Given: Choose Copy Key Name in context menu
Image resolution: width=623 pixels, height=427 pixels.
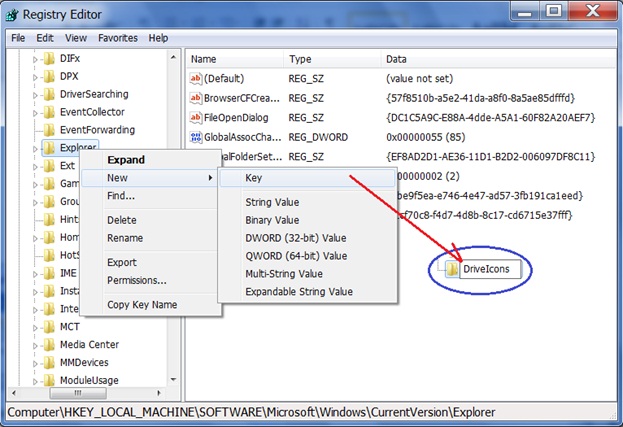Looking at the screenshot, I should point(150,305).
